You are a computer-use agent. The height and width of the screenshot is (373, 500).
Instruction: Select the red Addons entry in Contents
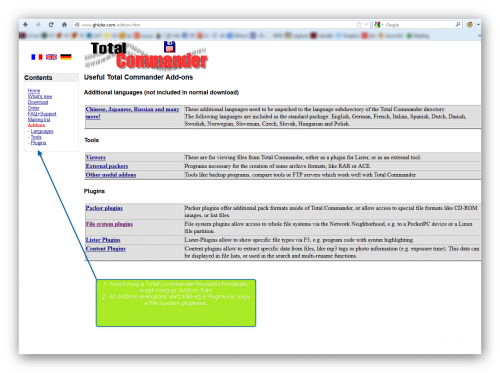click(x=36, y=125)
